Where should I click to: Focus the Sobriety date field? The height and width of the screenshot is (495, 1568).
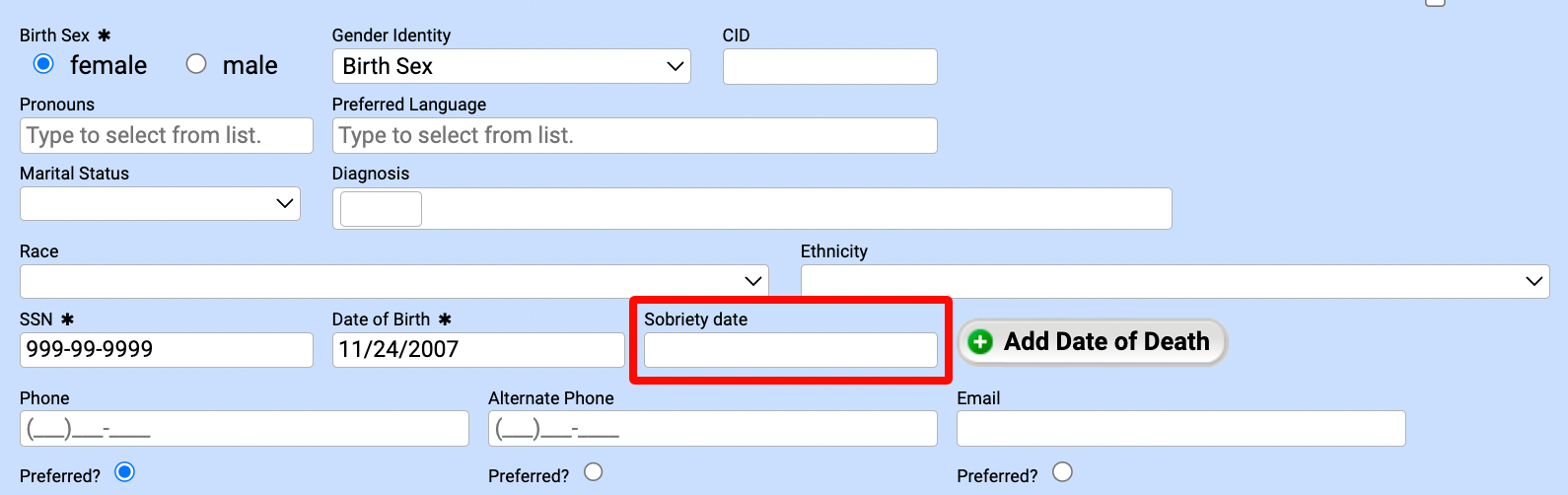click(791, 350)
